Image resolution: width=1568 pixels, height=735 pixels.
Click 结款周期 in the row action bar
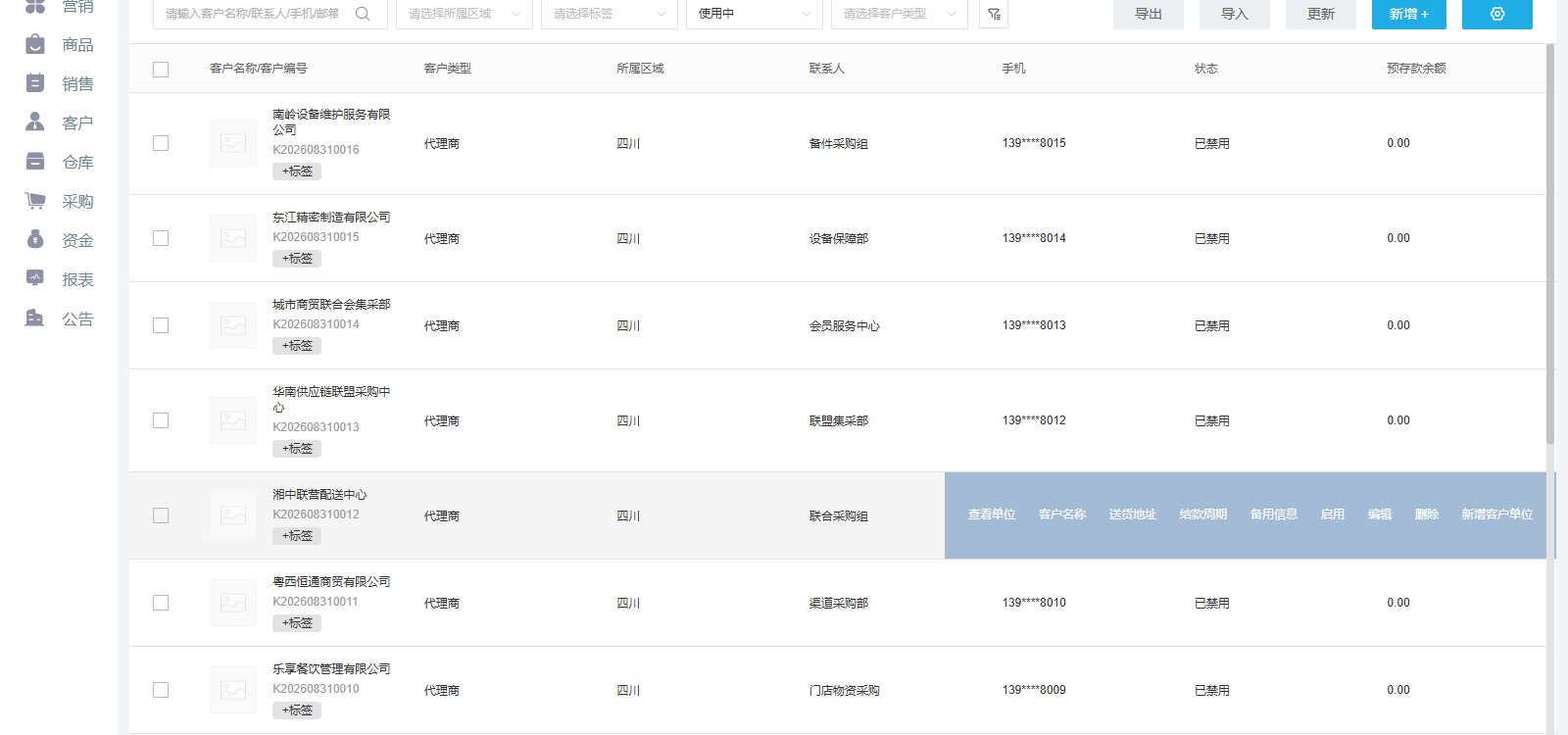pos(1203,514)
